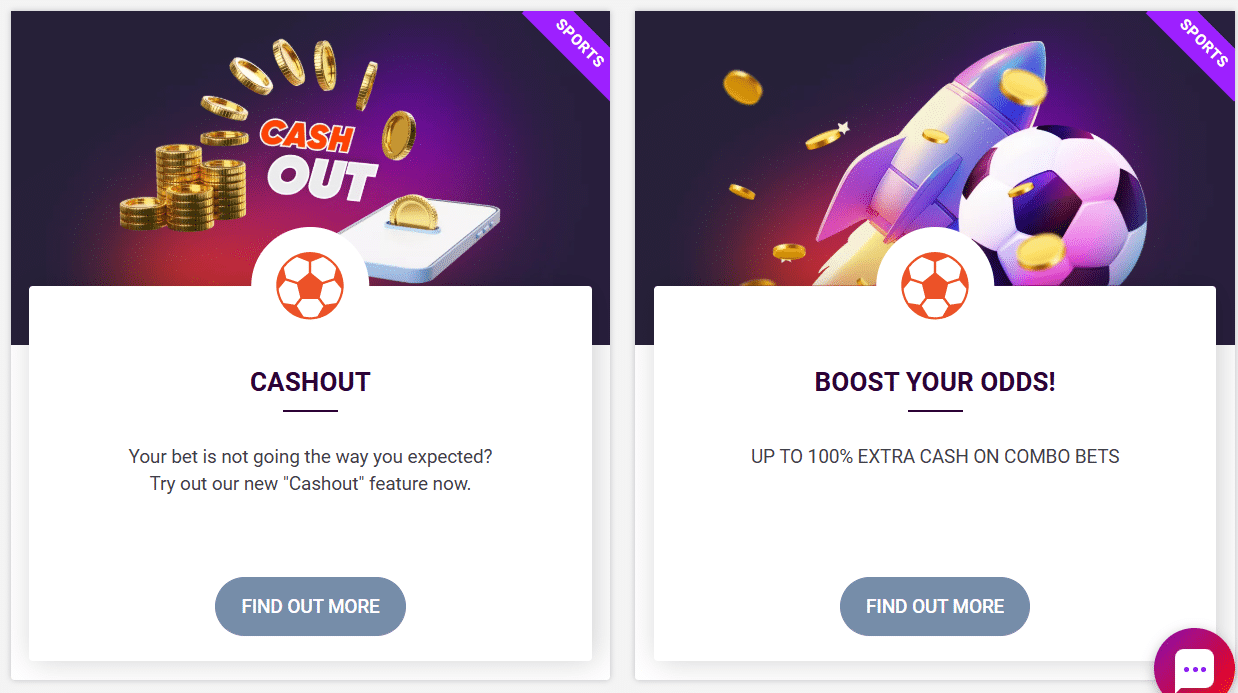
Task: Click FIND OUT MORE under Cashout
Action: (310, 606)
